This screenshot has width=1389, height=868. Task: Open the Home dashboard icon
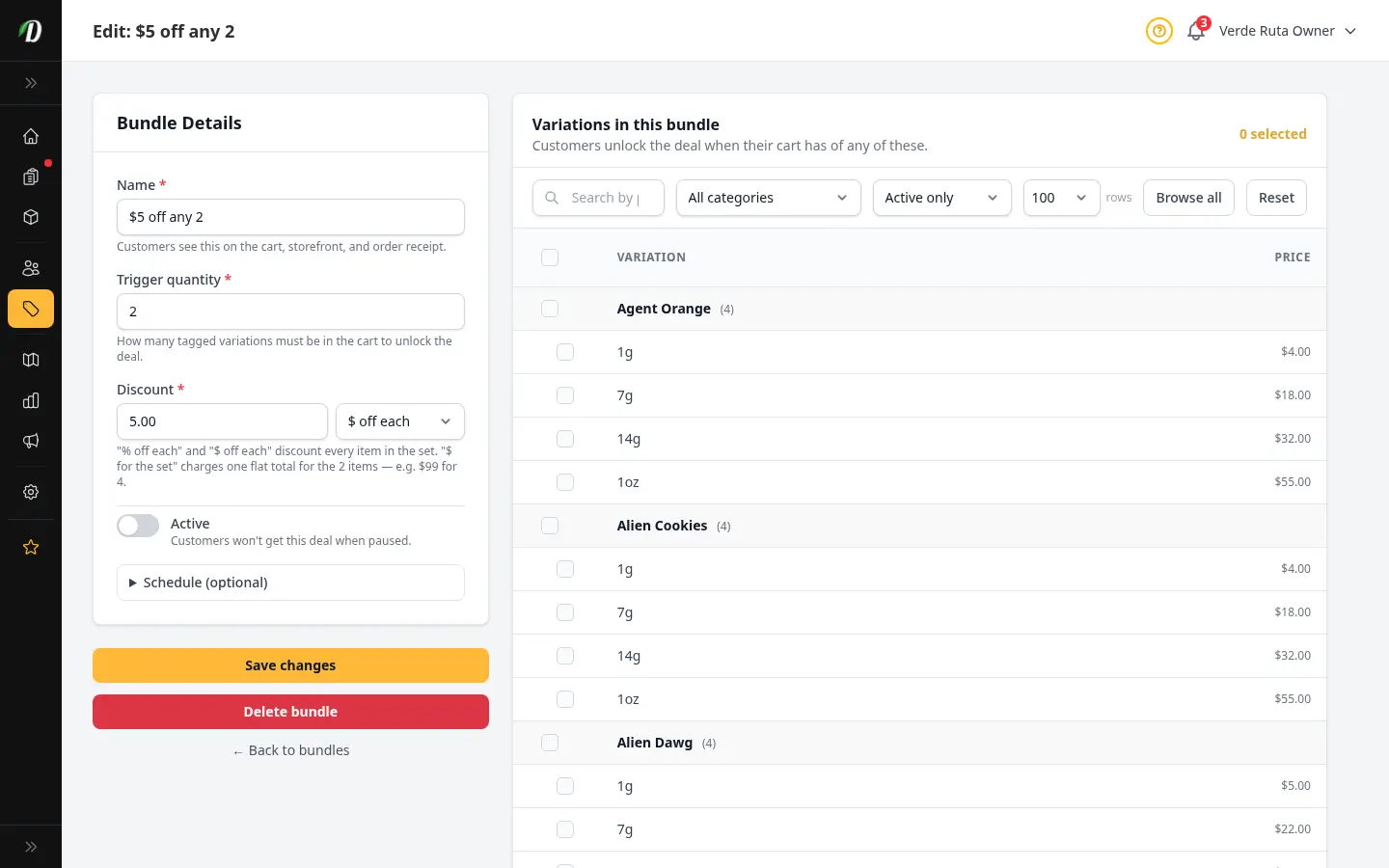(x=31, y=136)
